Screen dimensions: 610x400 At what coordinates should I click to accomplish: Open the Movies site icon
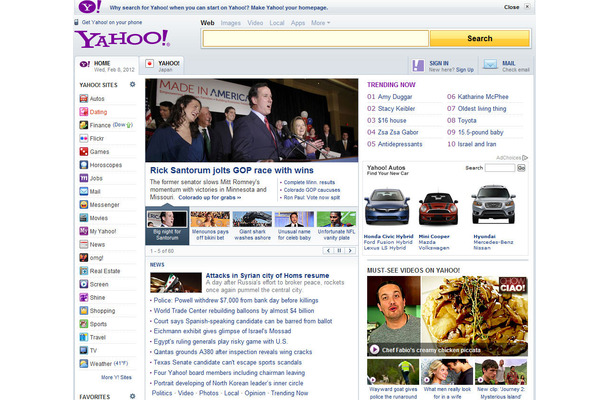(84, 218)
